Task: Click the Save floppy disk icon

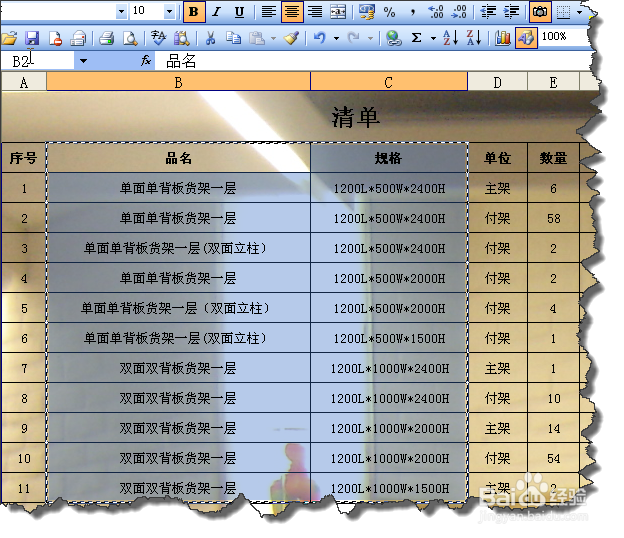Action: [x=32, y=38]
